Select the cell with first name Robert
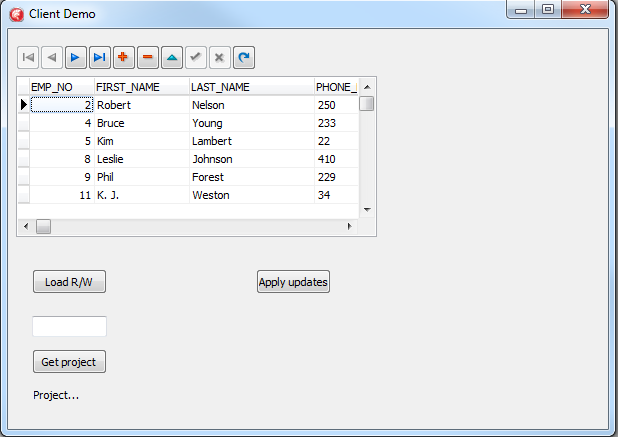 click(x=142, y=105)
